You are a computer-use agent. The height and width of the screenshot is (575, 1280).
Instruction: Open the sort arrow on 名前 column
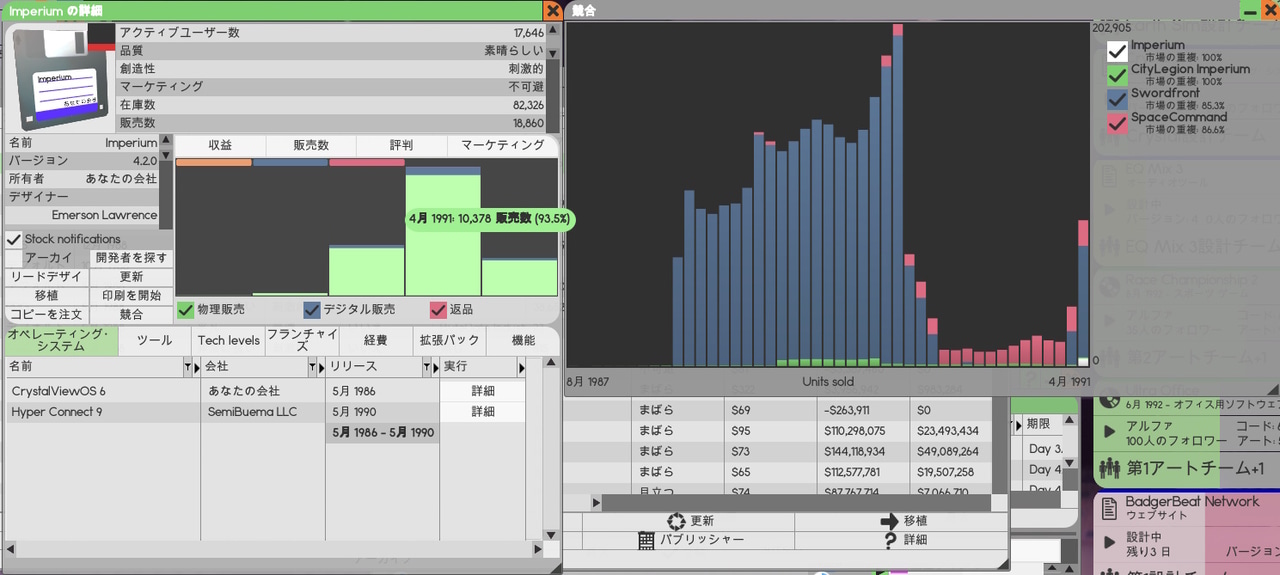click(x=196, y=368)
